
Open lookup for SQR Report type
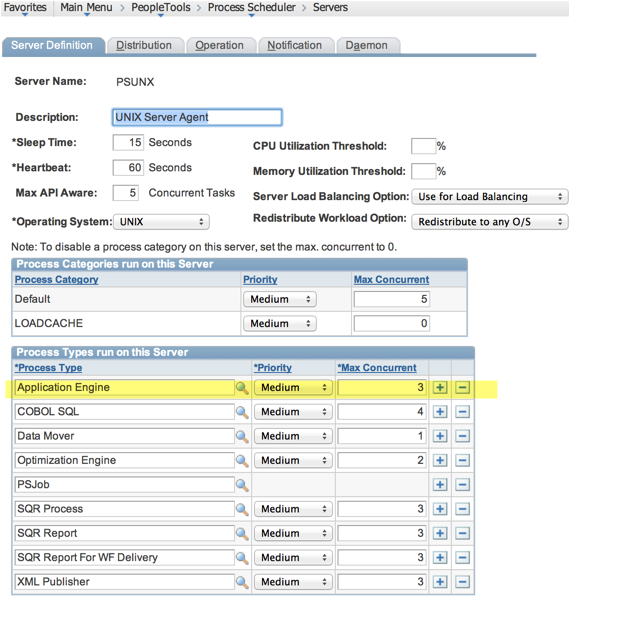coord(242,534)
